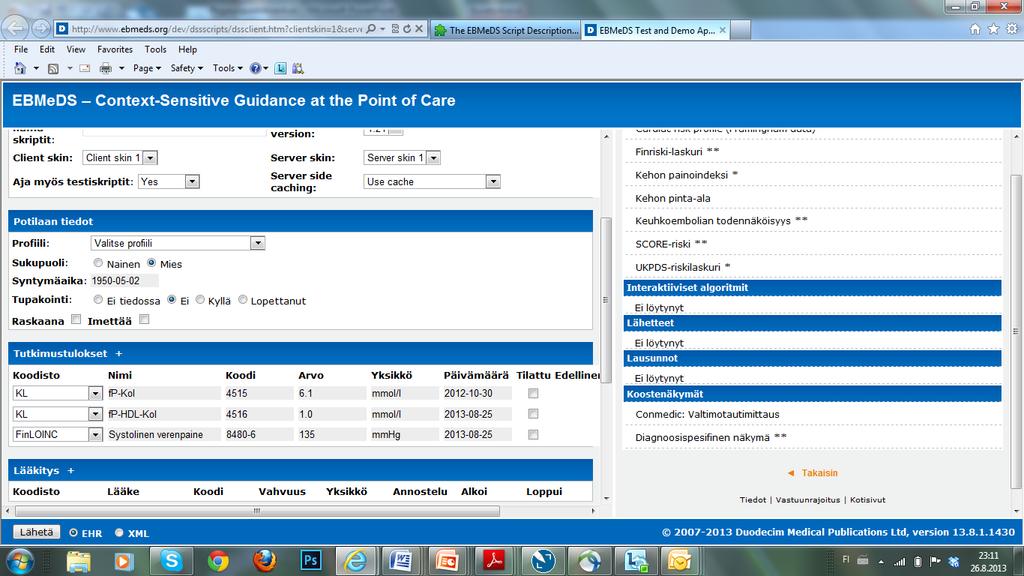Open the Kotisivut footer link
This screenshot has height=576, width=1024.
click(x=868, y=500)
